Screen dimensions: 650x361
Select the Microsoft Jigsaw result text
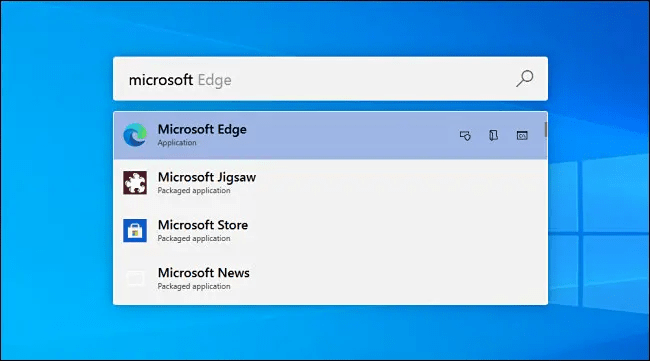pos(207,177)
